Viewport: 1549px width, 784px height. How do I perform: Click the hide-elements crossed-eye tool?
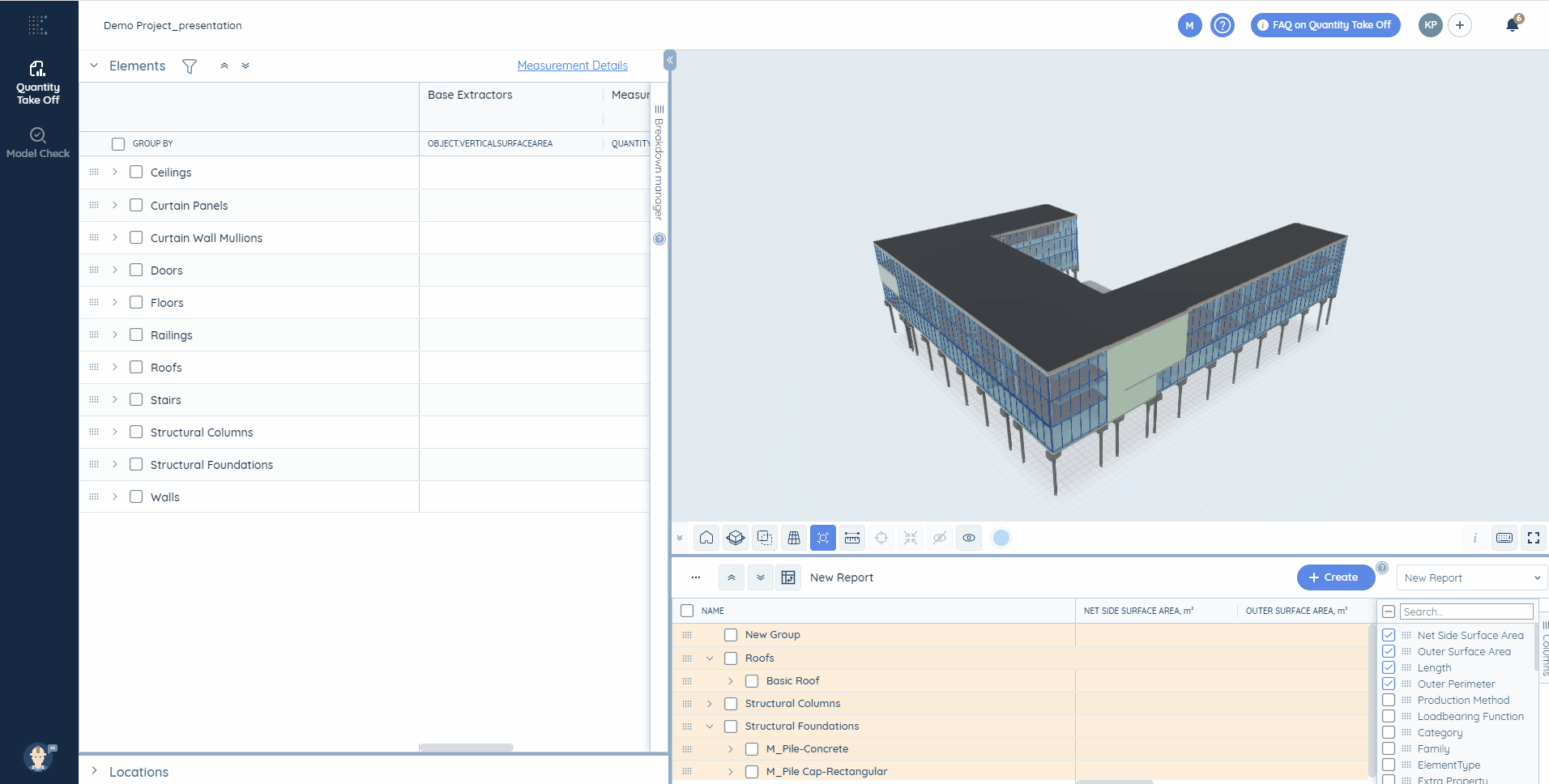(940, 538)
